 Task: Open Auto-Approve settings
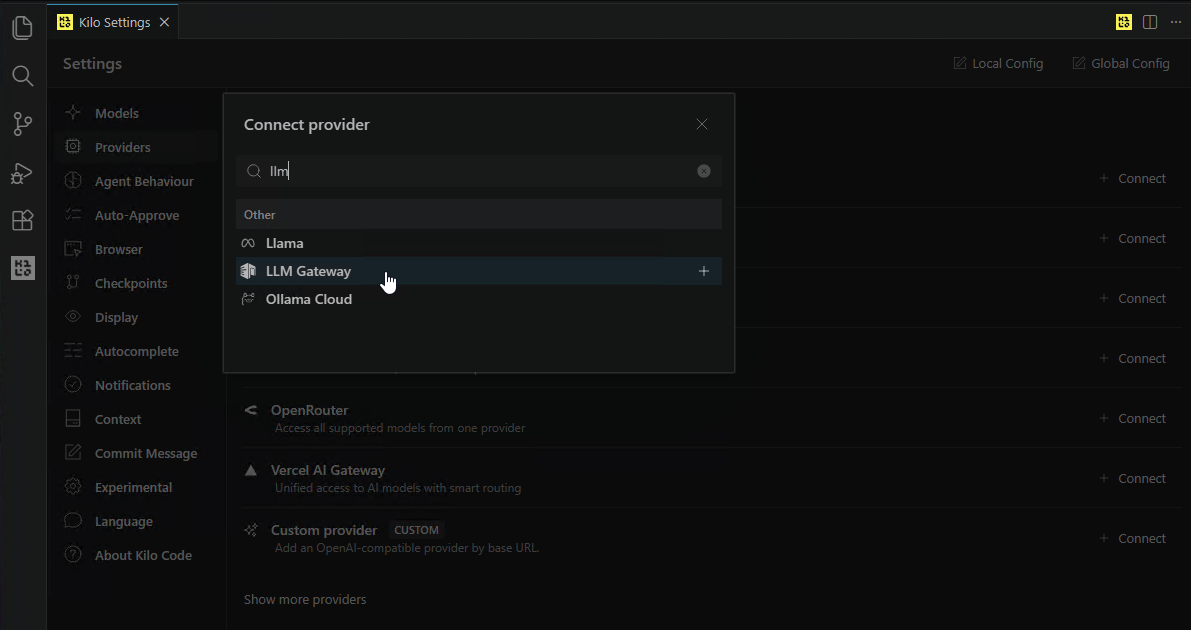point(137,216)
